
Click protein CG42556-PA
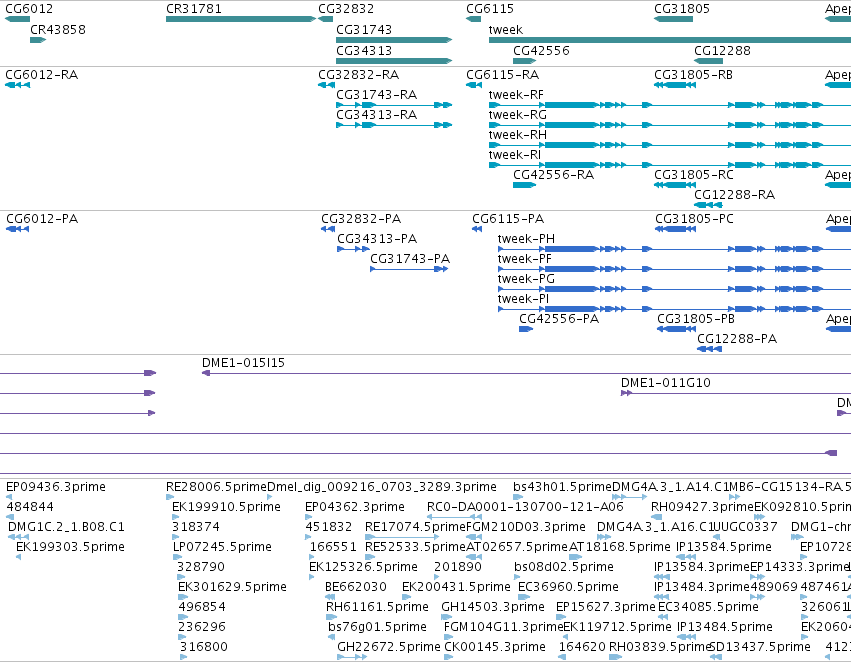[x=559, y=319]
